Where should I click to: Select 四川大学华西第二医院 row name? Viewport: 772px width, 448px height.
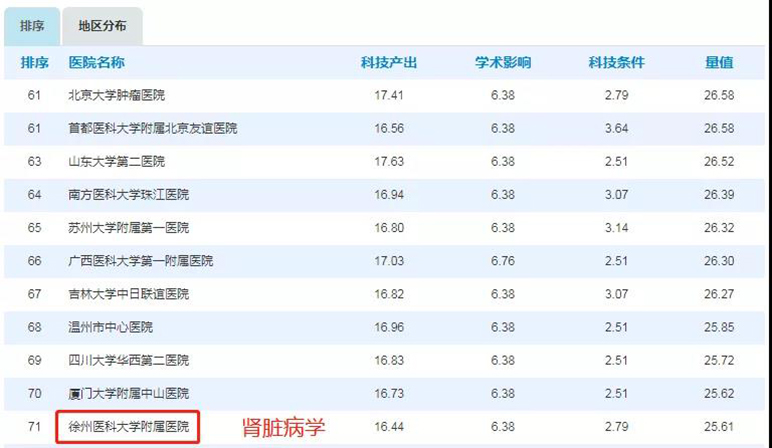(128, 360)
